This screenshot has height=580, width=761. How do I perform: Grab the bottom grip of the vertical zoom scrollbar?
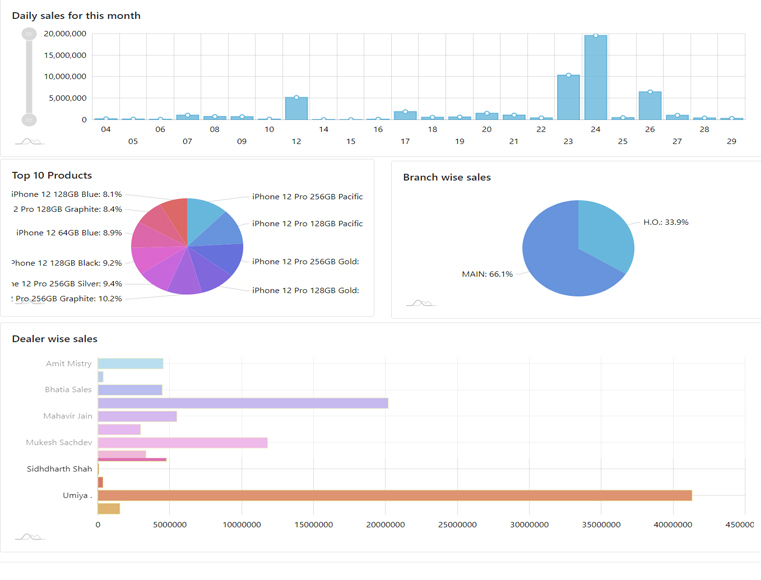click(29, 119)
